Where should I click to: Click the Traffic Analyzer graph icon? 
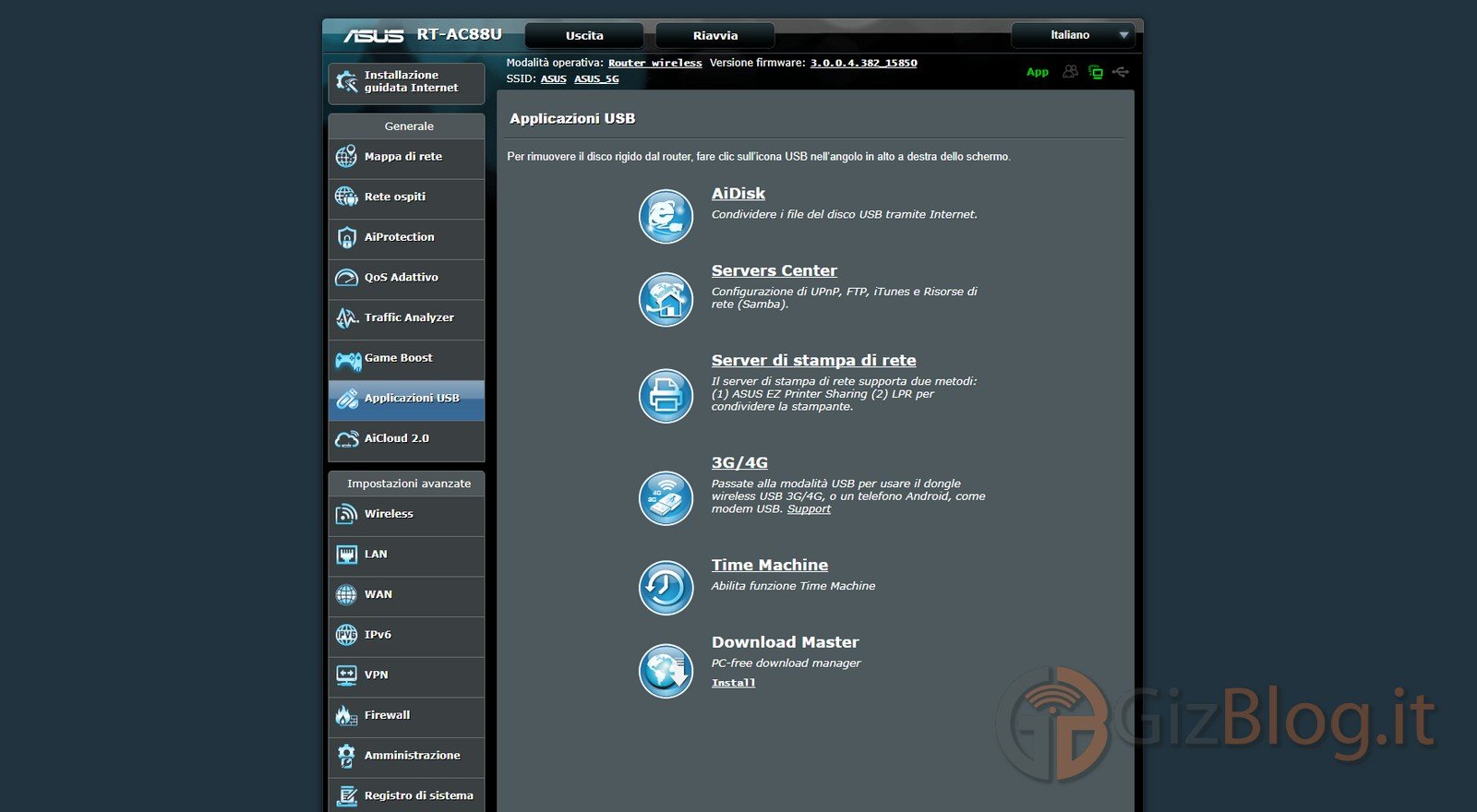point(346,317)
